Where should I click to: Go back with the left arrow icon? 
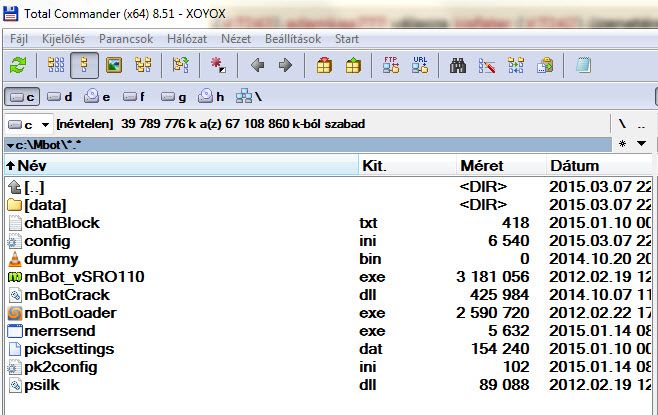[257, 65]
